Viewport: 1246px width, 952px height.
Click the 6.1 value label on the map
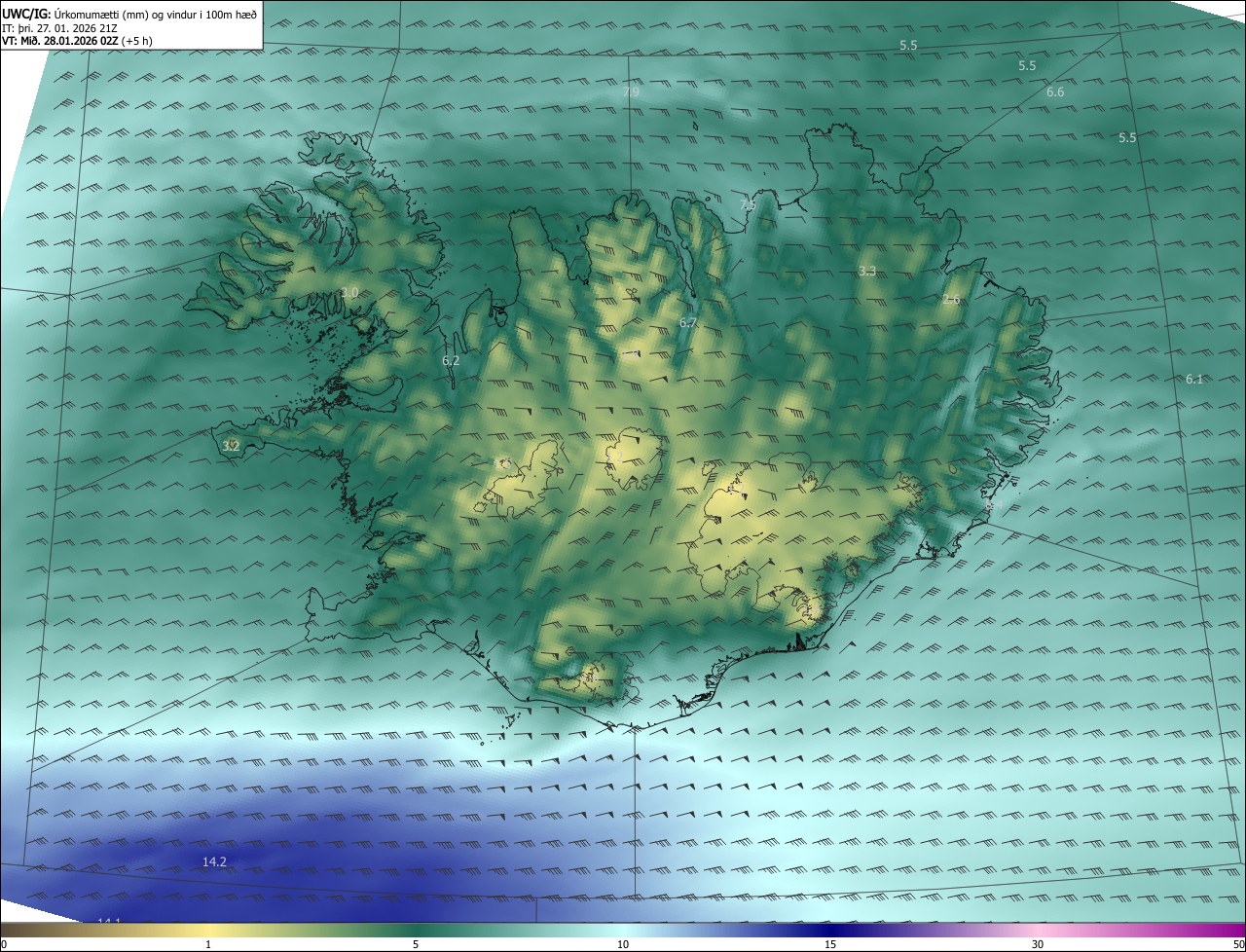(x=1194, y=379)
